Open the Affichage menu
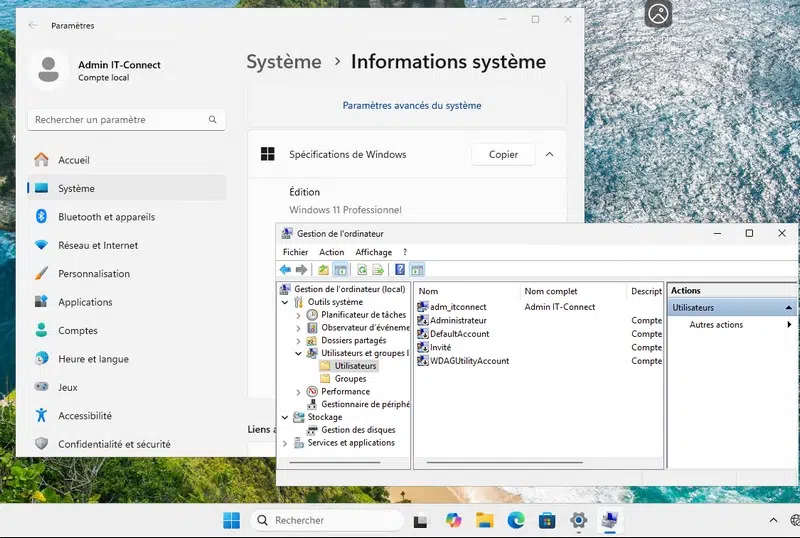 pyautogui.click(x=373, y=252)
